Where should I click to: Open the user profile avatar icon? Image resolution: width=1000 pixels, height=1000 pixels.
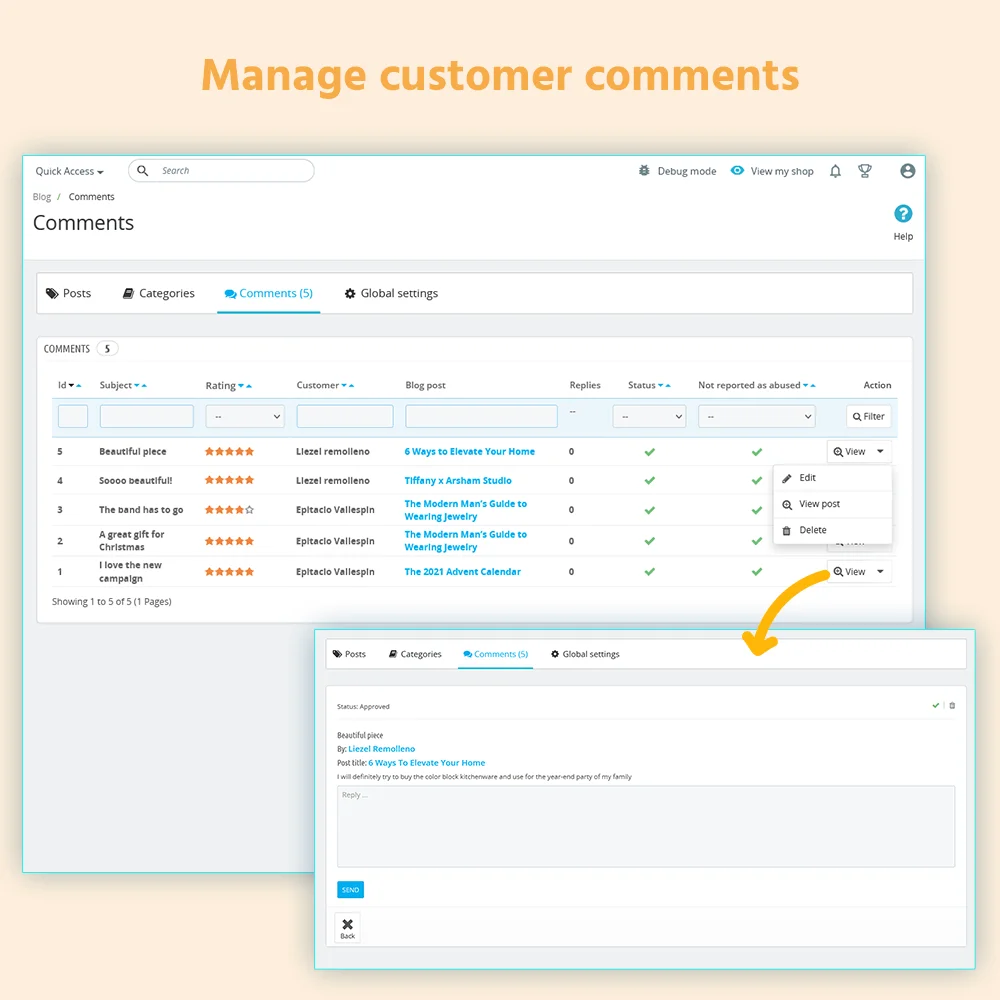click(x=907, y=171)
